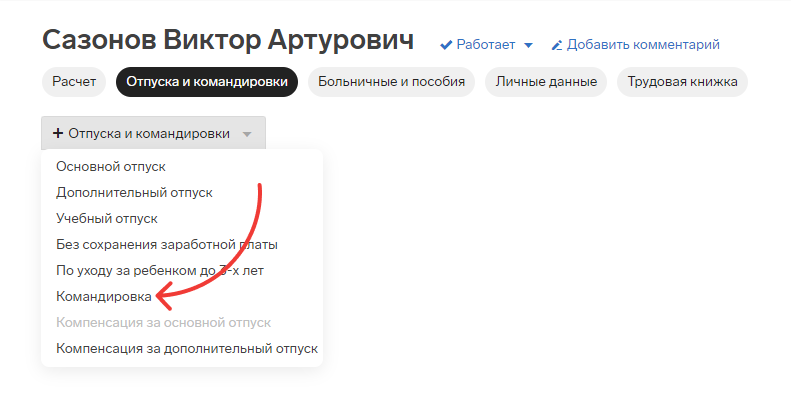Switch to the Расчет tab
Image resolution: width=791 pixels, height=396 pixels.
coord(74,82)
